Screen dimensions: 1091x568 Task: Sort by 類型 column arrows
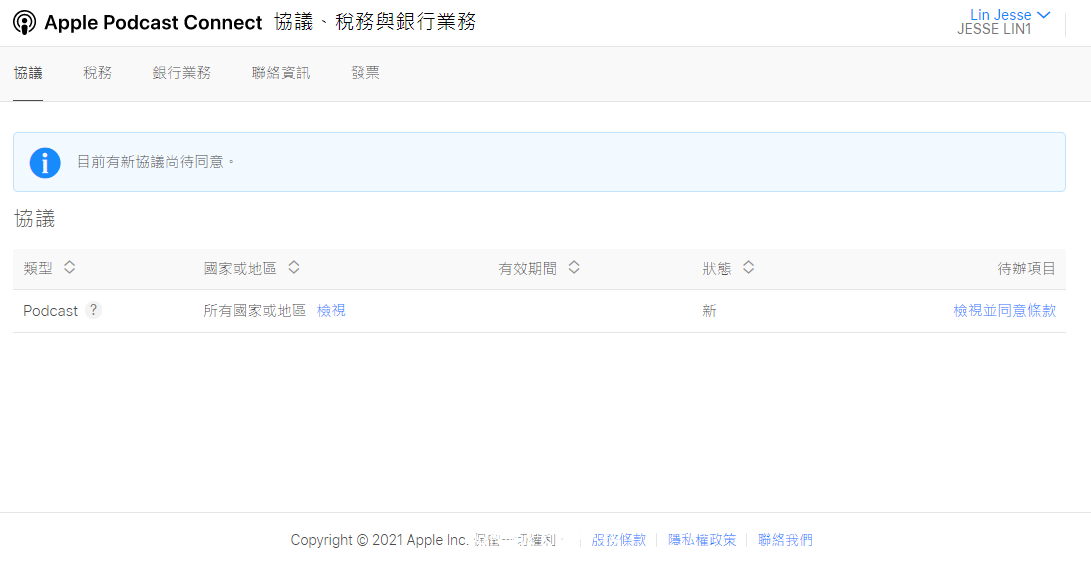click(x=70, y=267)
